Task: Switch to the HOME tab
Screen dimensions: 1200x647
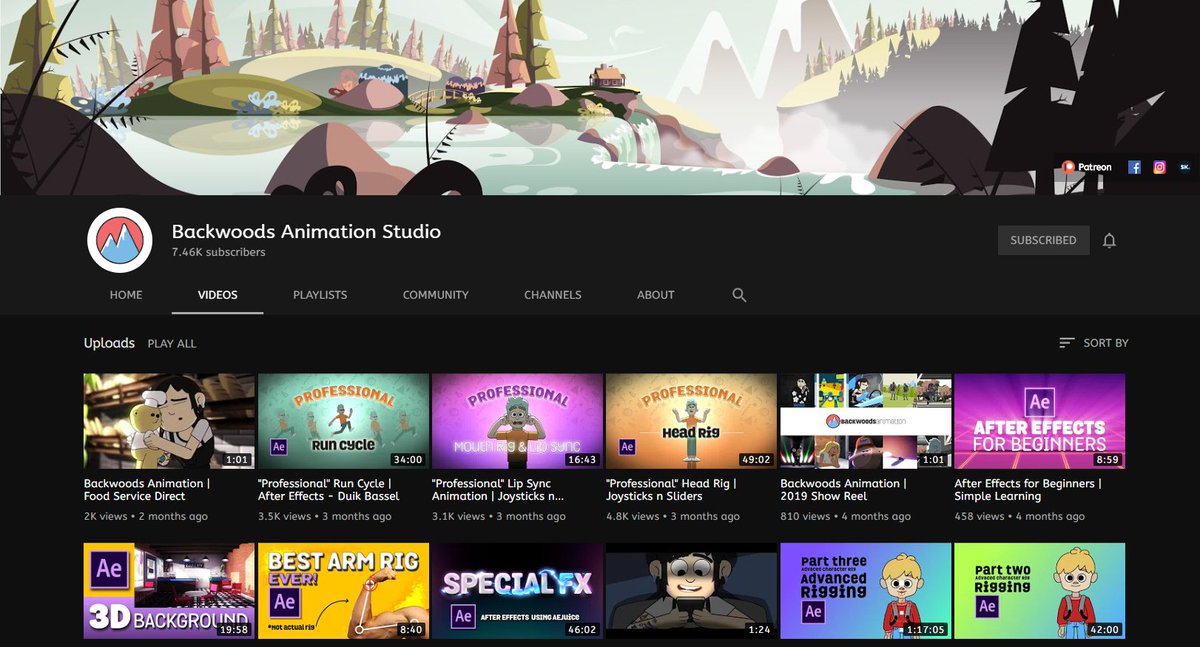Action: tap(126, 295)
